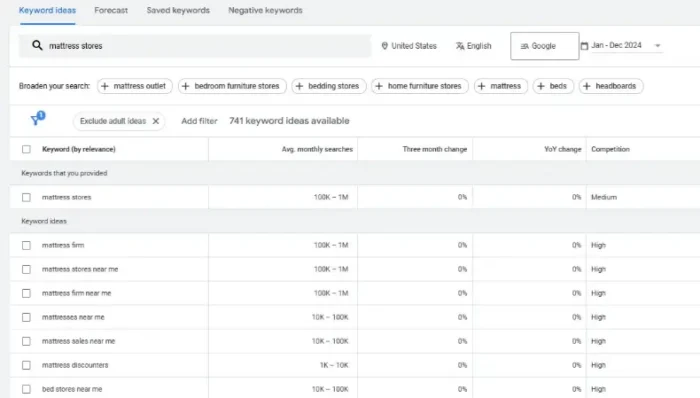Add the mattress suggestion chip

click(x=501, y=86)
